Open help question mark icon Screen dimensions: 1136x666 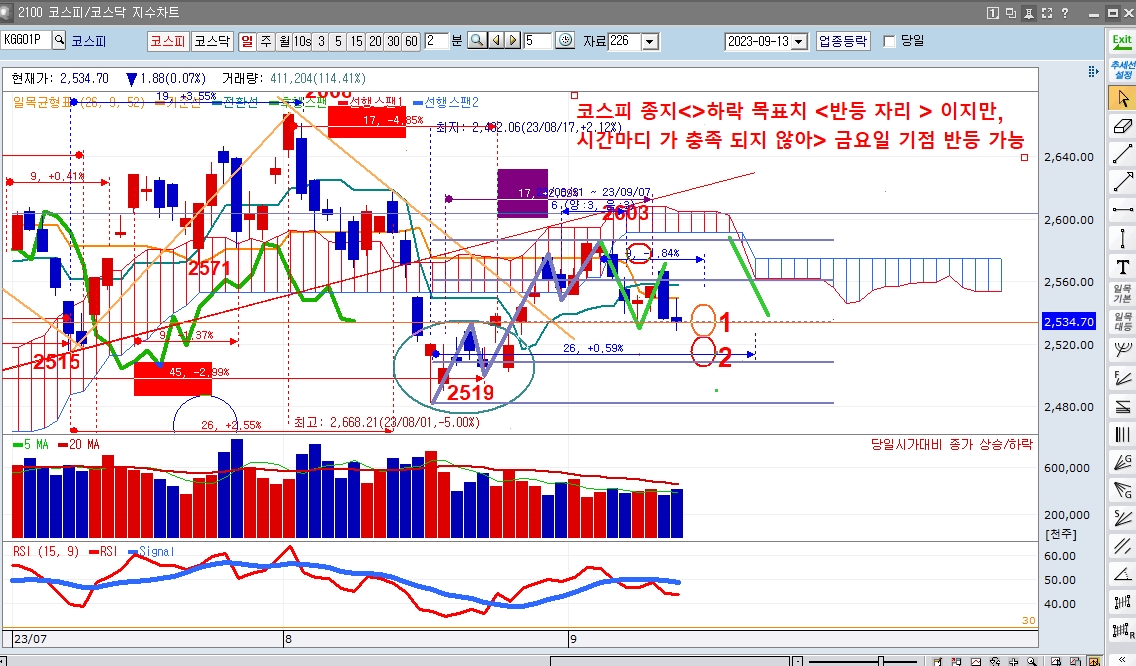coord(1065,13)
